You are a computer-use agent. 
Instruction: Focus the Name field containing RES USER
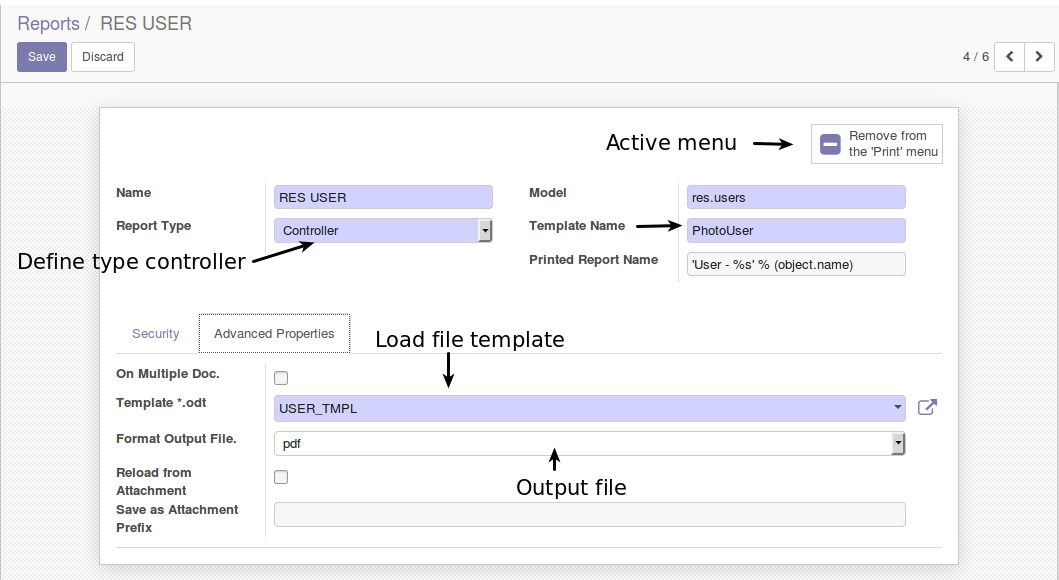[x=383, y=197]
